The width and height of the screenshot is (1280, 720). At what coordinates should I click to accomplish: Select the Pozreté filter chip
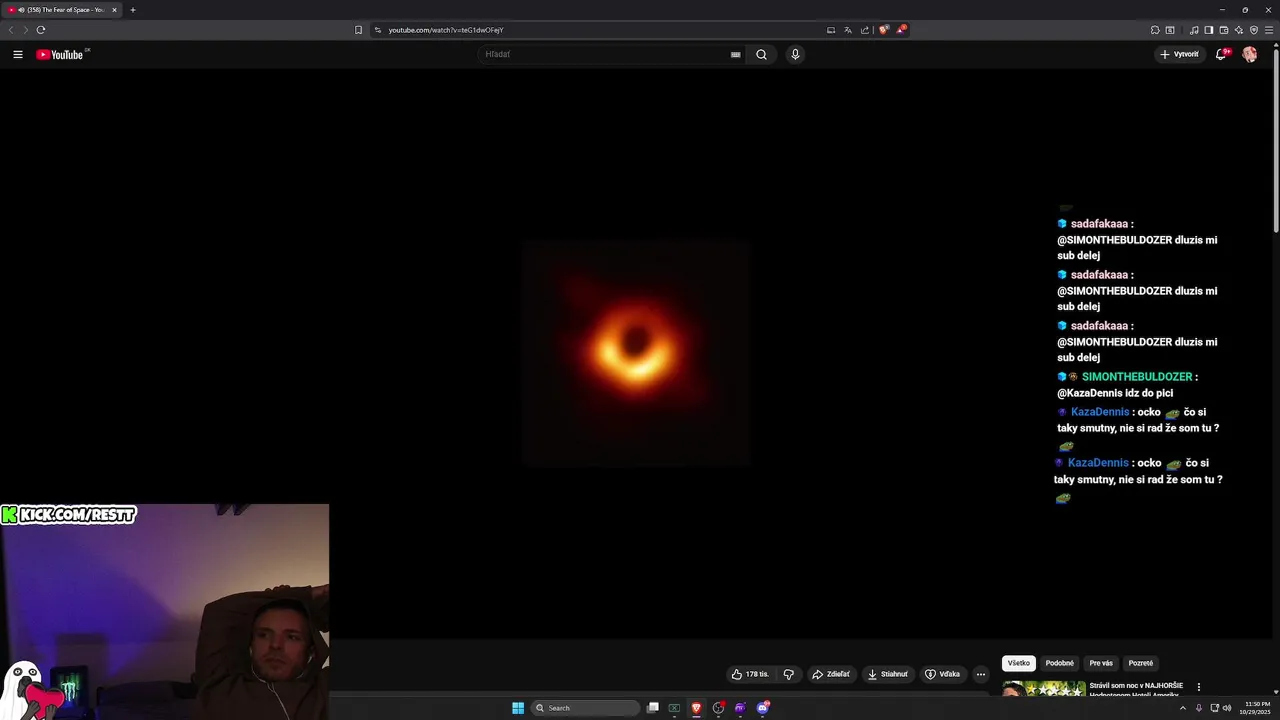1141,663
